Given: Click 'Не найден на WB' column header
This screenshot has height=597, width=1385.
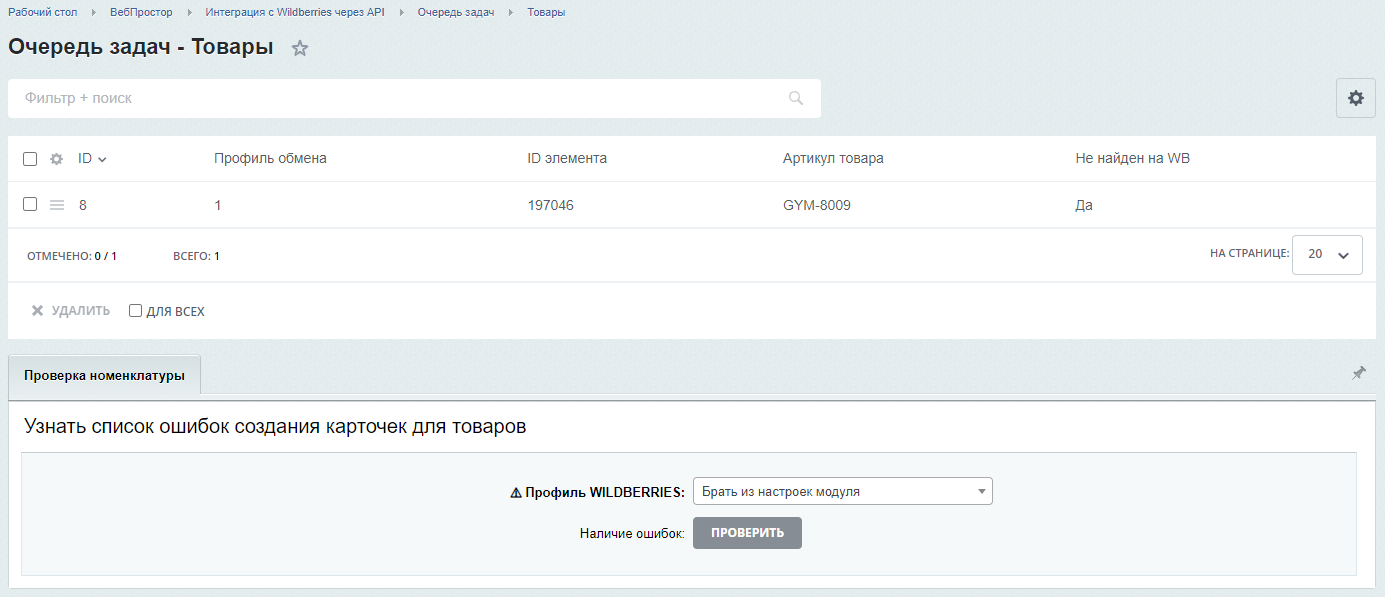Looking at the screenshot, I should point(1132,158).
